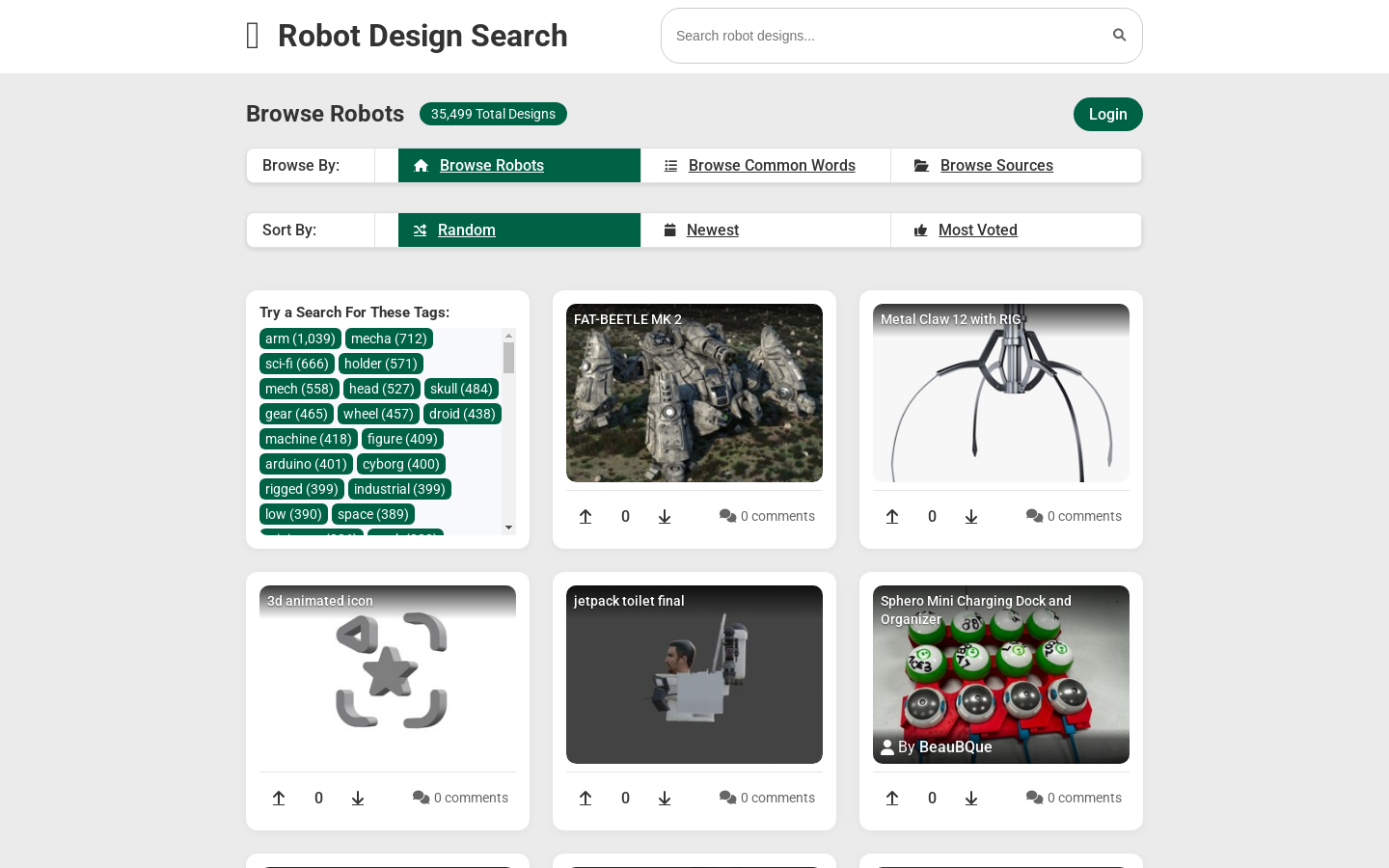This screenshot has height=868, width=1389.
Task: Search the machine (418) tag
Action: pyautogui.click(x=309, y=439)
